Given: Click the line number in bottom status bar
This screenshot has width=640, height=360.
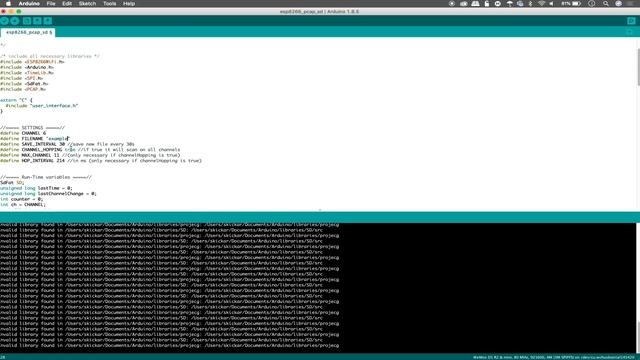Looking at the screenshot, I should coord(2,357).
